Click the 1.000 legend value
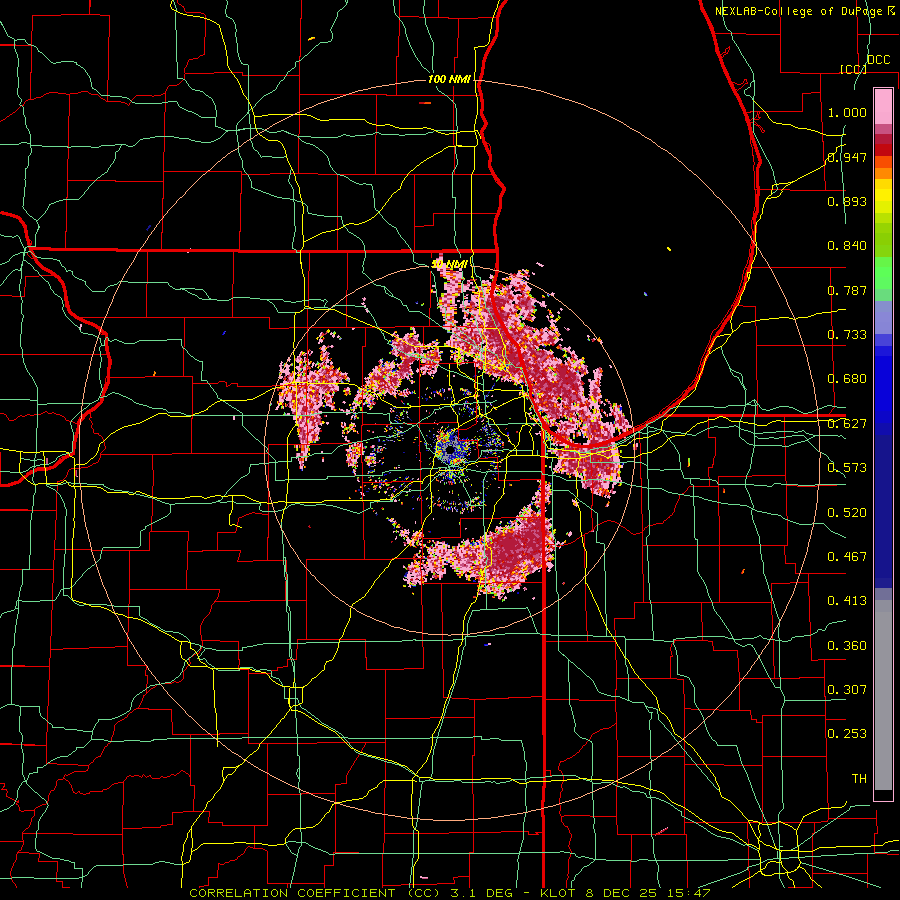 (847, 112)
